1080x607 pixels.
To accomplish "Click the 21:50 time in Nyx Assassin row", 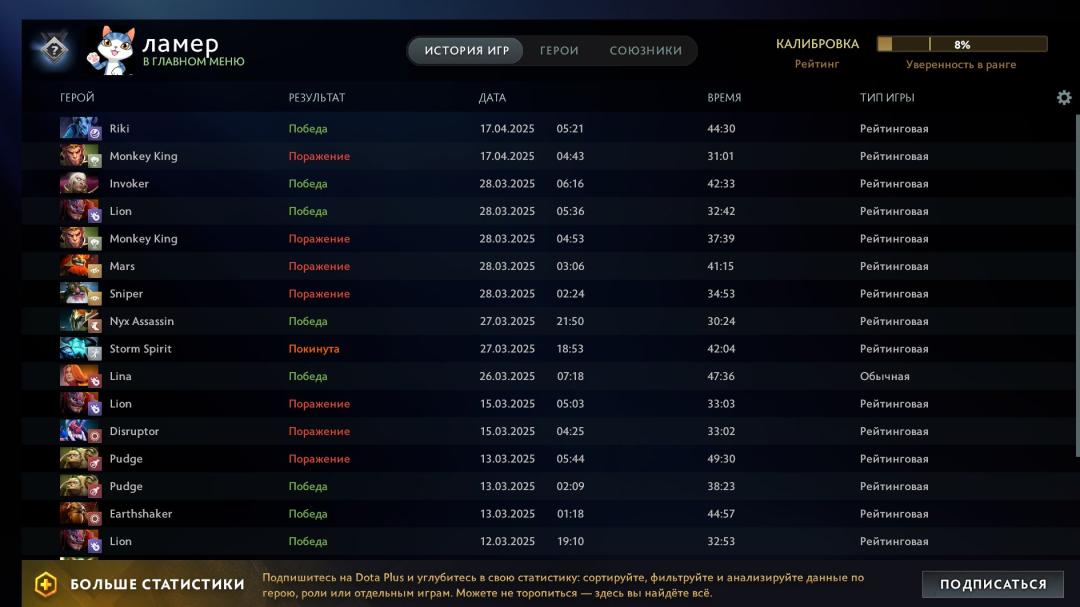I will [570, 321].
